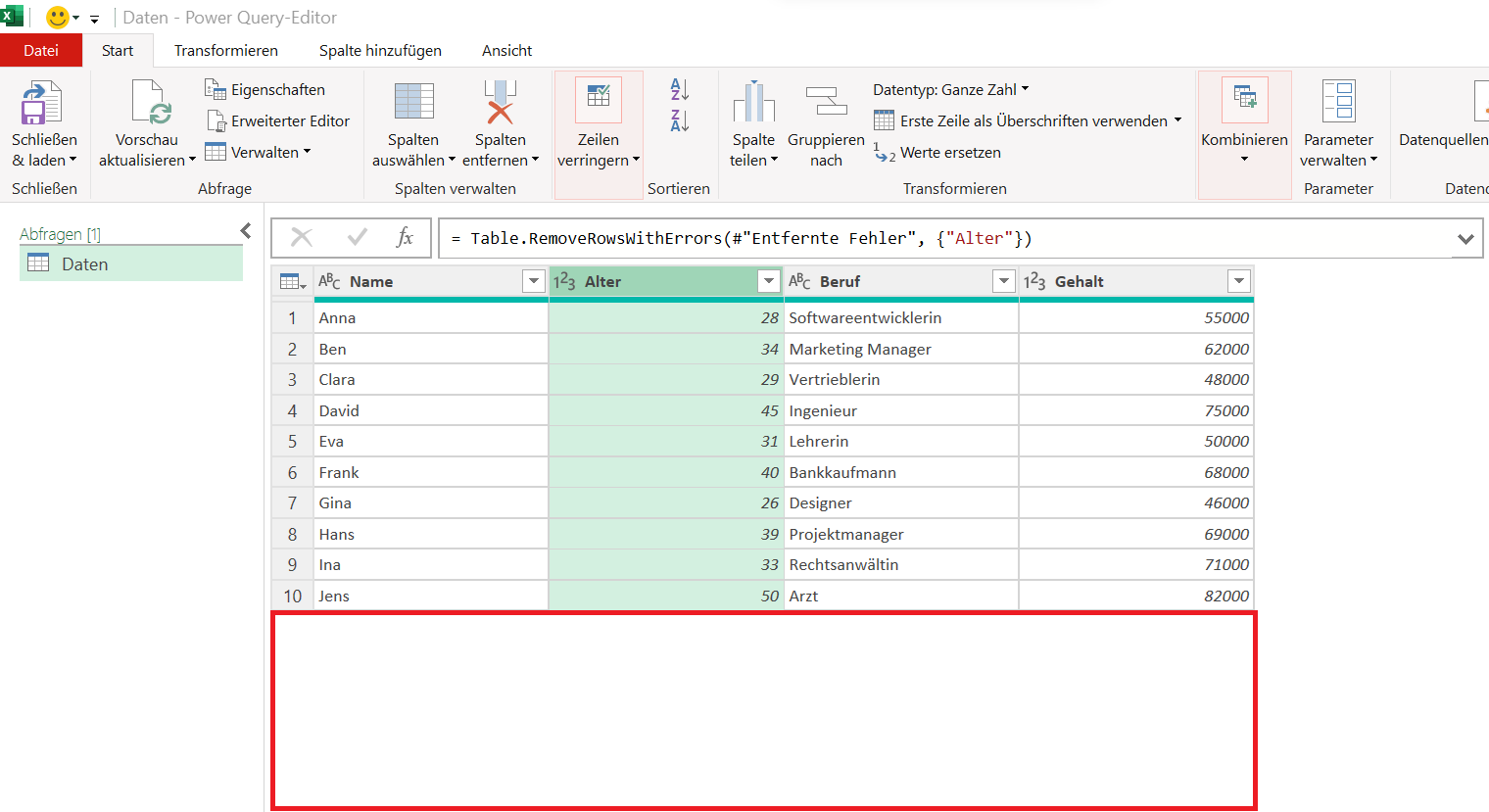Click the Parameter verwalten icon
The image size is (1489, 812).
pyautogui.click(x=1338, y=102)
